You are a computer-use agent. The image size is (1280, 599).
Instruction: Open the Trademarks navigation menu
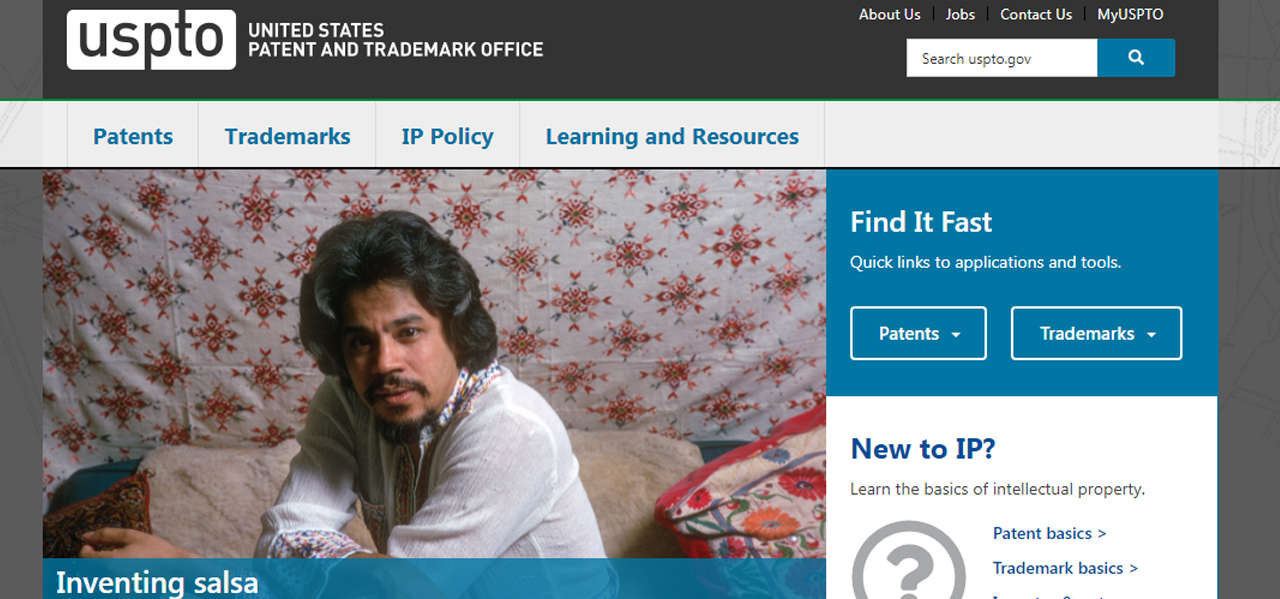coord(287,136)
